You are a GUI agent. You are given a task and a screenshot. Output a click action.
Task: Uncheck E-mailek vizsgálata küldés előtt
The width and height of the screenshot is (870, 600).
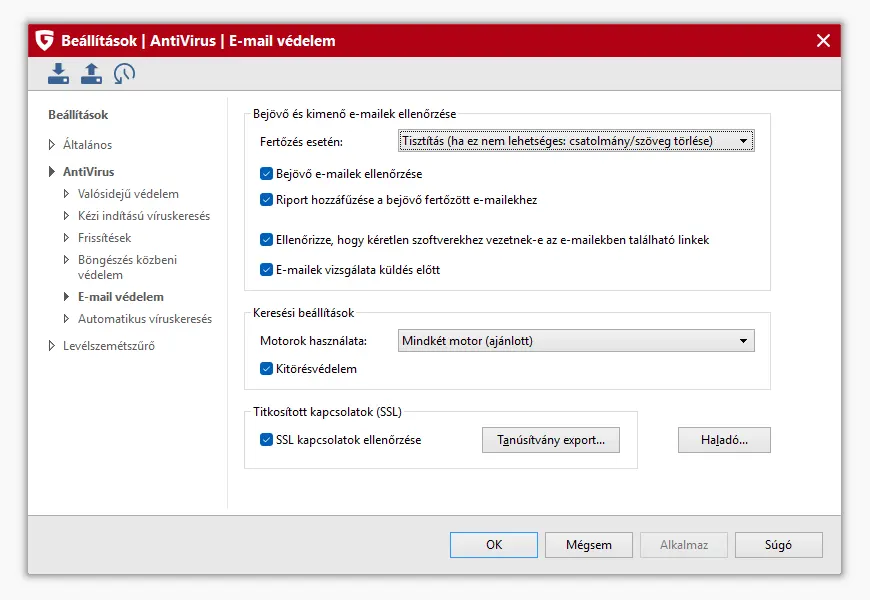click(x=267, y=270)
